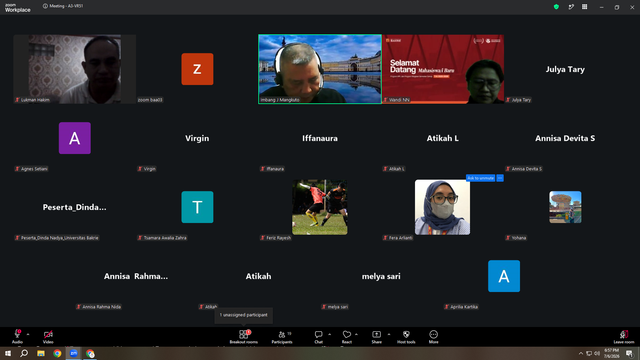Open Host tools shield menu
This screenshot has width=640, height=360.
click(x=406, y=337)
